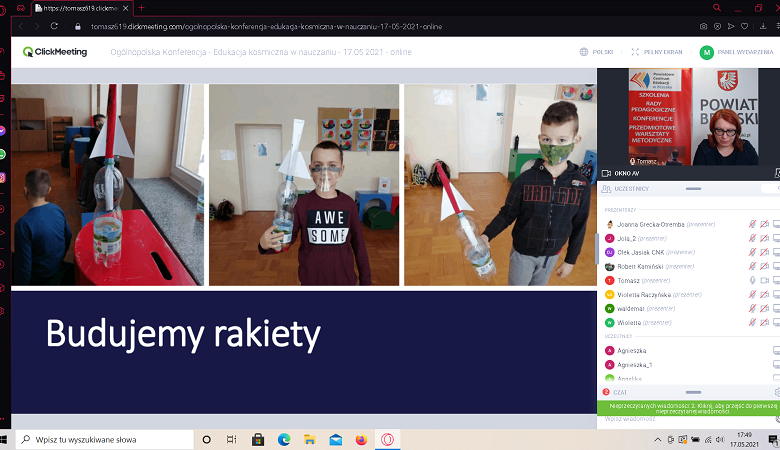The height and width of the screenshot is (450, 780).
Task: Click left rocket photo on slide
Action: (x=107, y=185)
